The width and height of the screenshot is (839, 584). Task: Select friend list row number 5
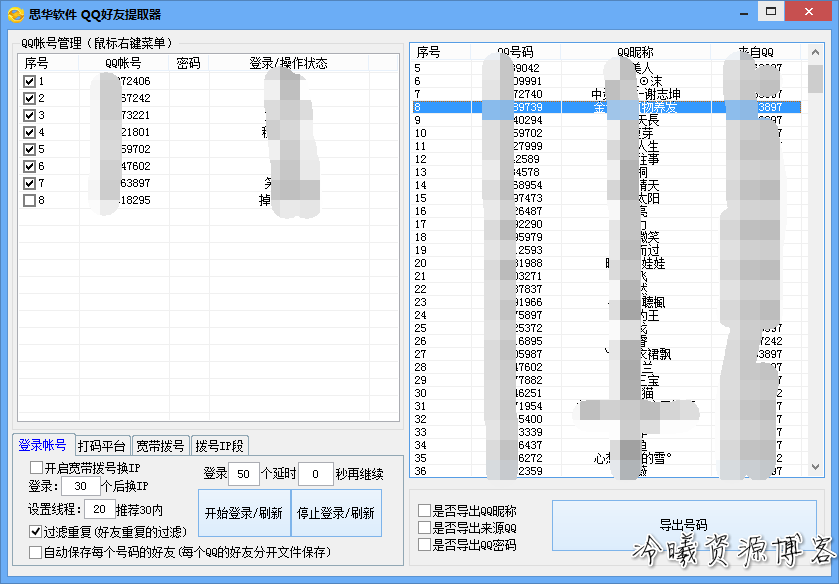pyautogui.click(x=606, y=68)
